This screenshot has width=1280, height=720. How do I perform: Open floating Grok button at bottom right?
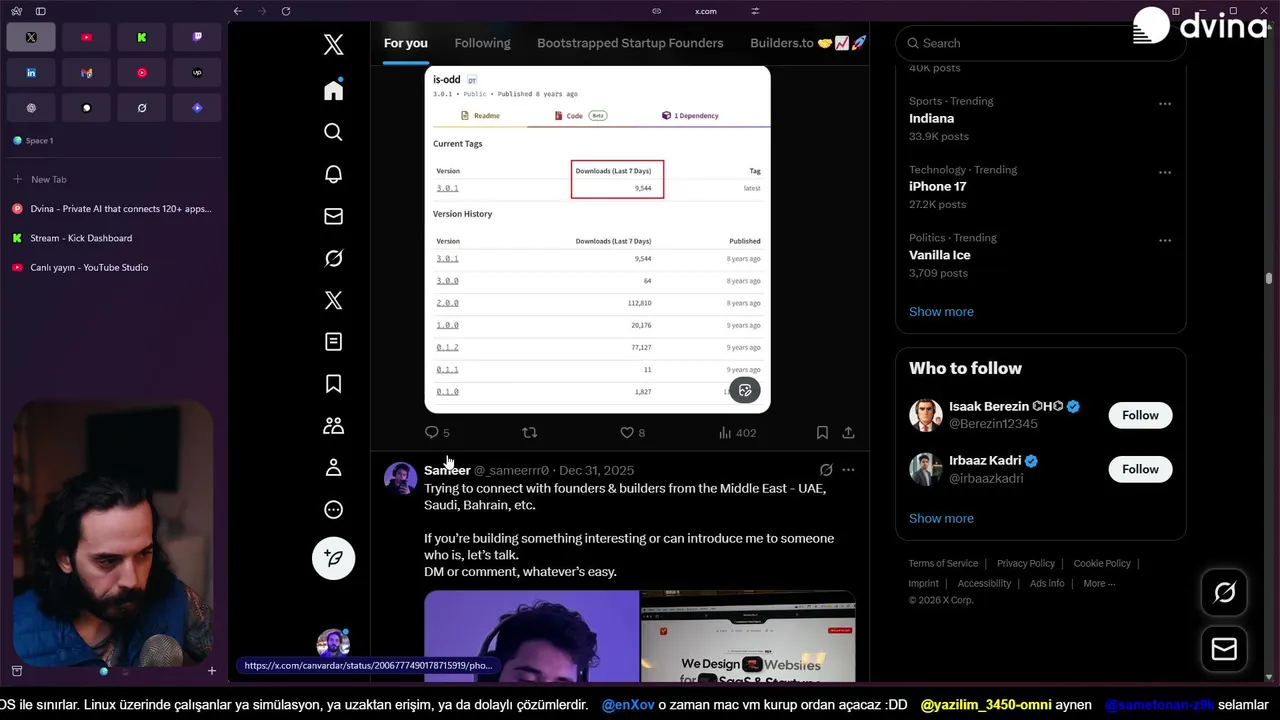[1224, 593]
